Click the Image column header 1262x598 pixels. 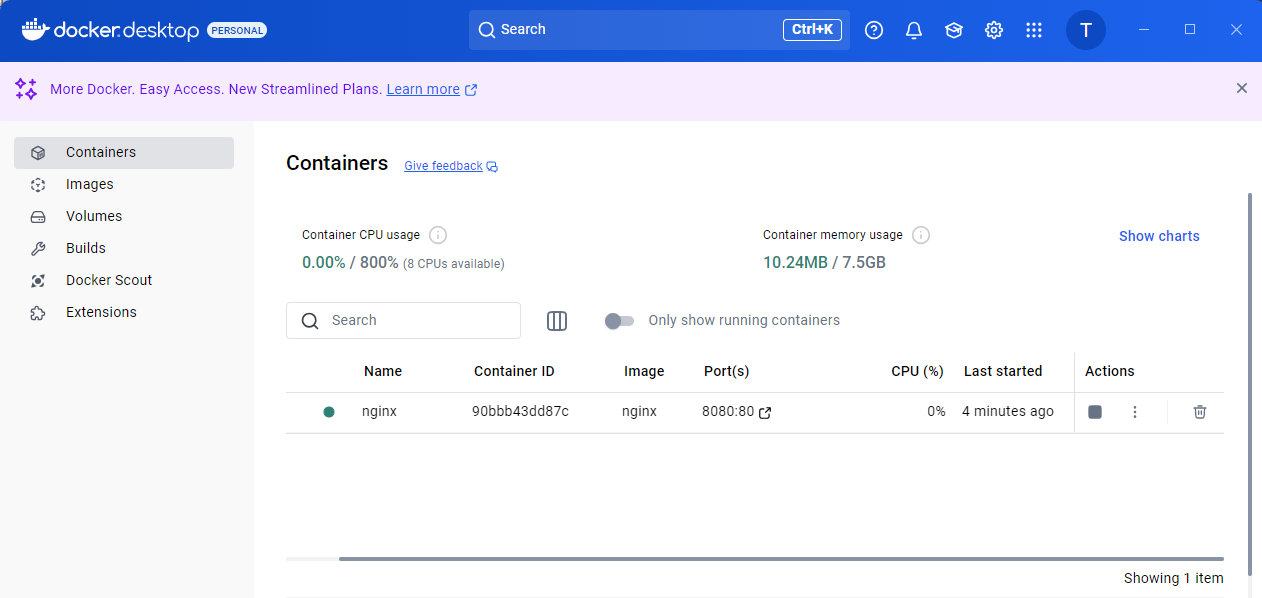(x=644, y=371)
